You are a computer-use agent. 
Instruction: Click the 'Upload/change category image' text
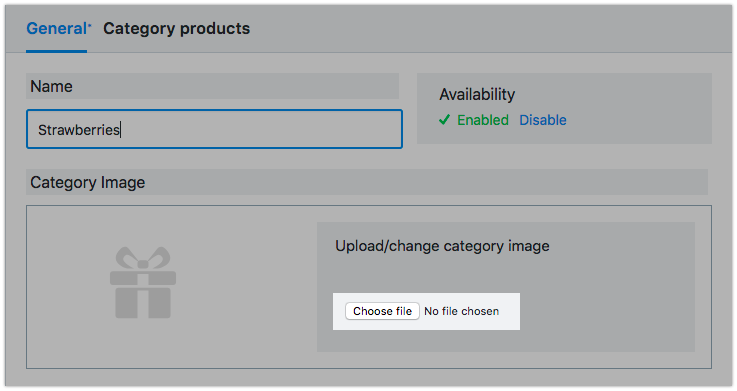tap(442, 246)
